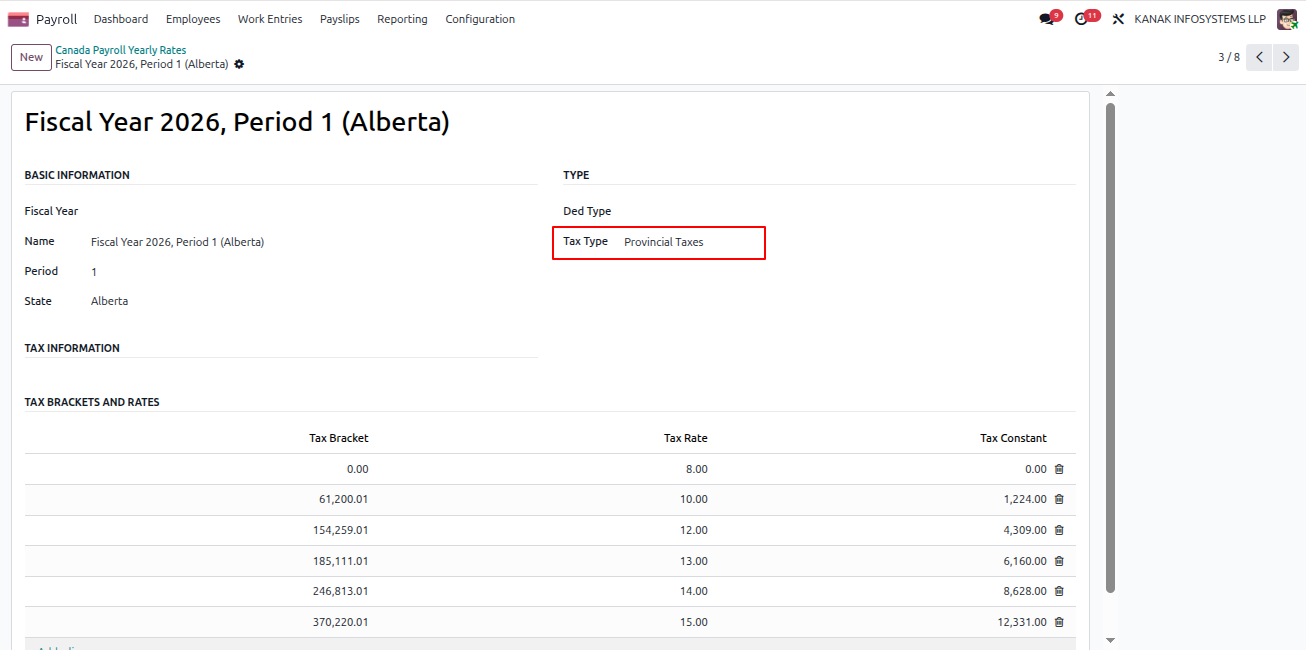Click the vertical scrollbar thumb

pos(1110,347)
